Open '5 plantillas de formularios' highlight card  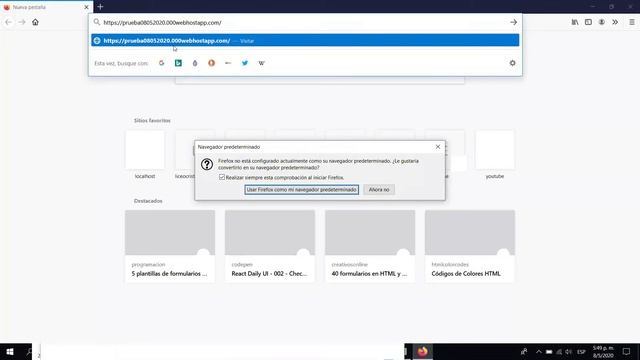(170, 246)
